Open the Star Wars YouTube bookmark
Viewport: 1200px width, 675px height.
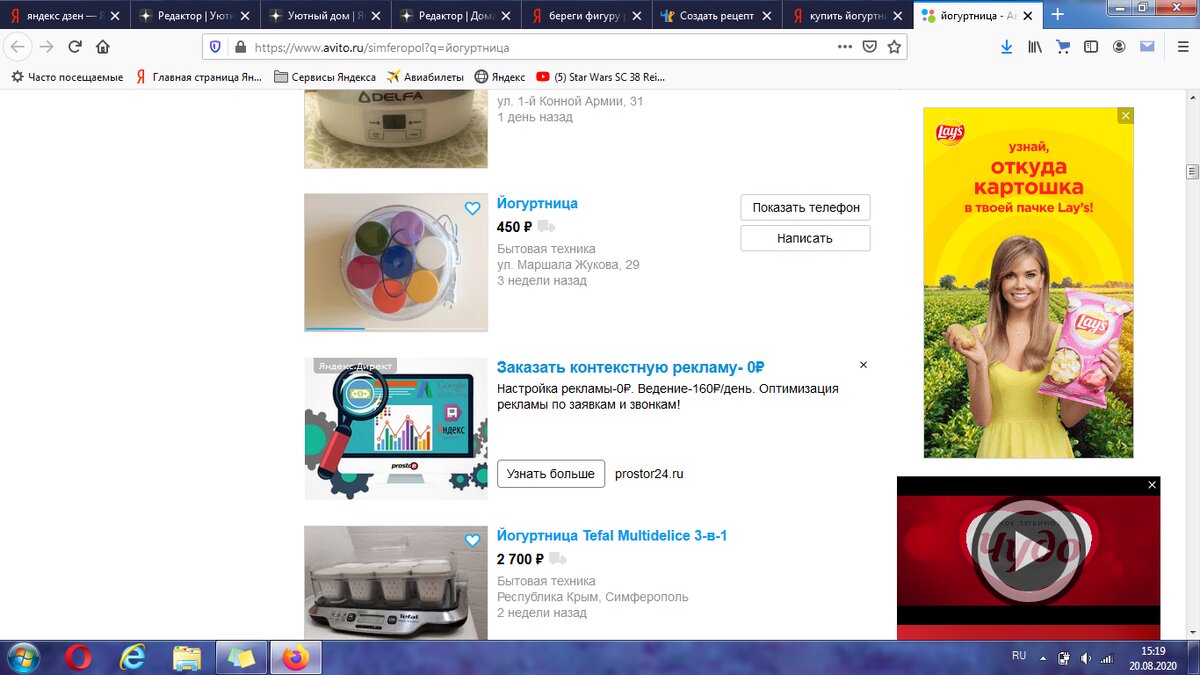[600, 77]
